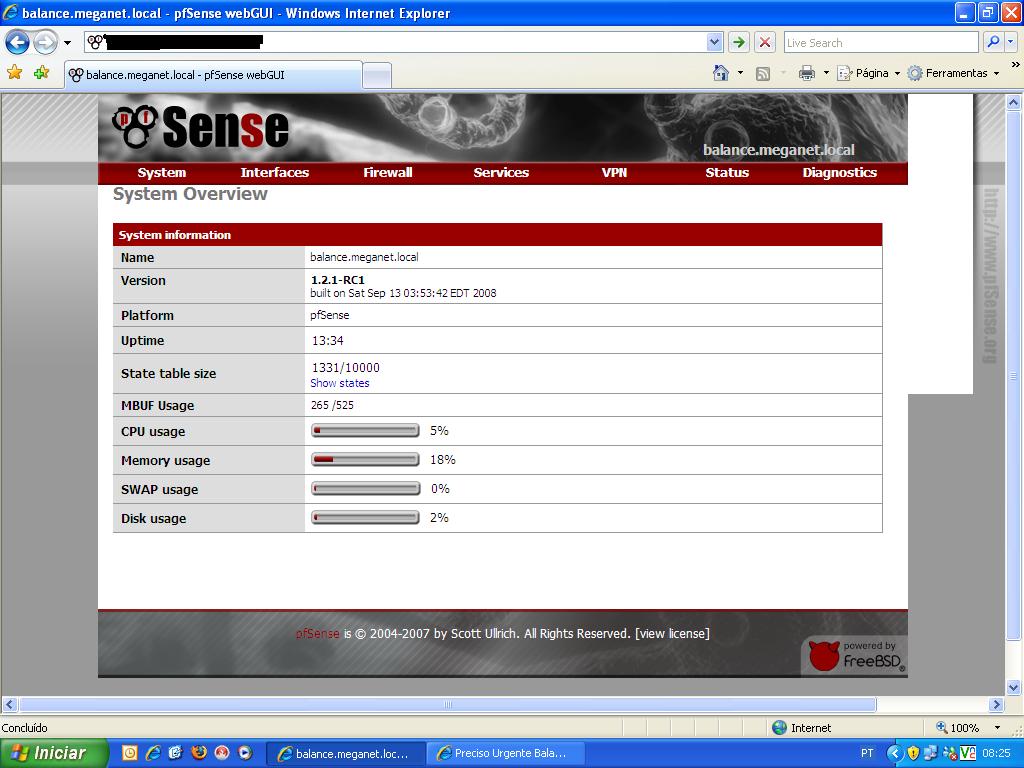
Task: Click the vertical scrollbar down arrow
Action: tap(1014, 687)
